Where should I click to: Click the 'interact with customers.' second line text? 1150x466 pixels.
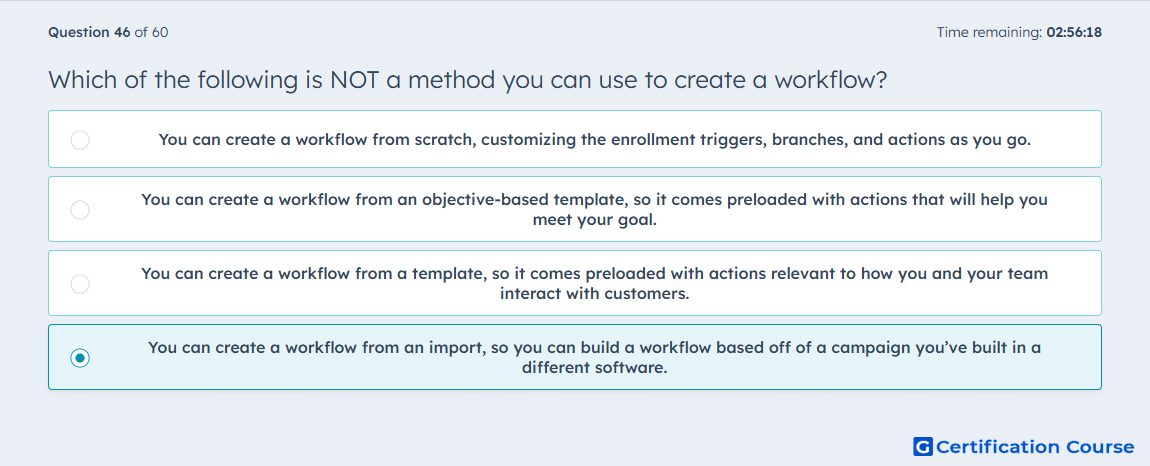click(x=595, y=294)
